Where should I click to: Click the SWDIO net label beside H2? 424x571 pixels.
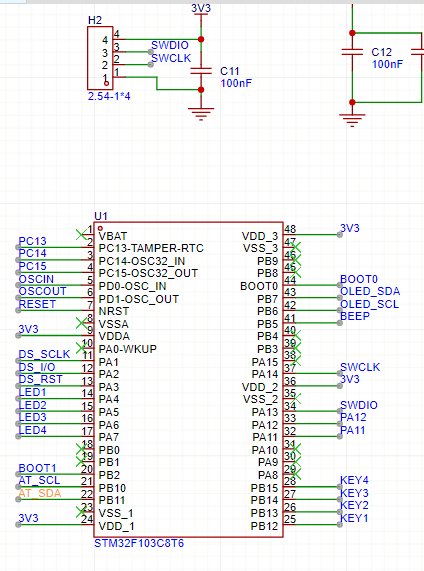170,45
